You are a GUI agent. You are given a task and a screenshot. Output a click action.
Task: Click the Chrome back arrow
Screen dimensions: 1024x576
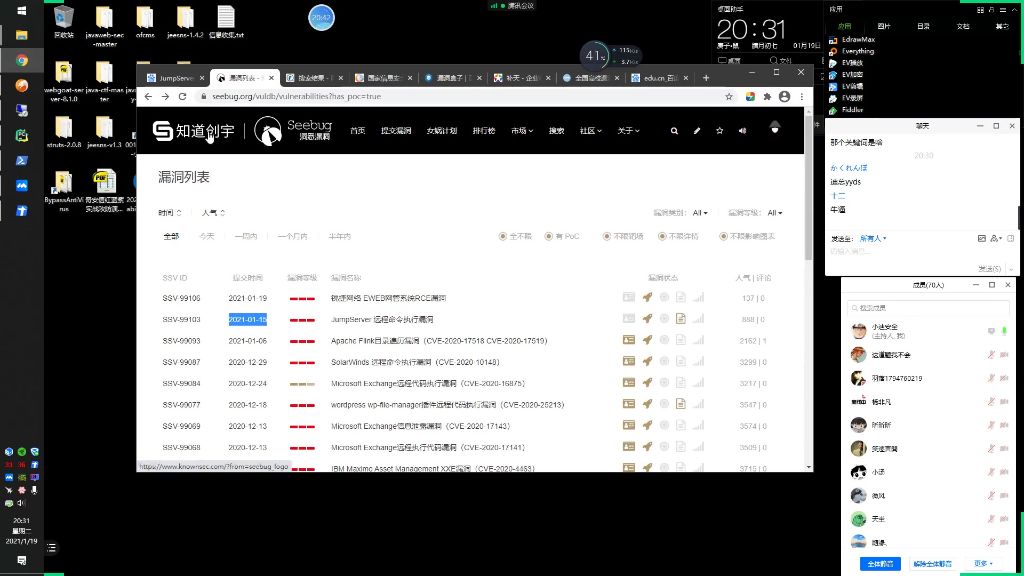point(148,96)
